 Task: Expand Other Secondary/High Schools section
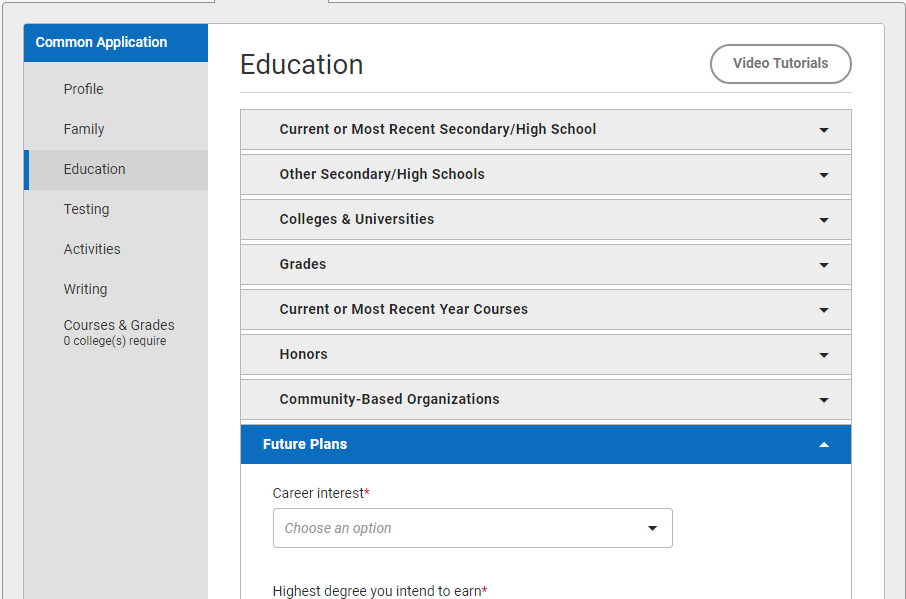click(545, 174)
